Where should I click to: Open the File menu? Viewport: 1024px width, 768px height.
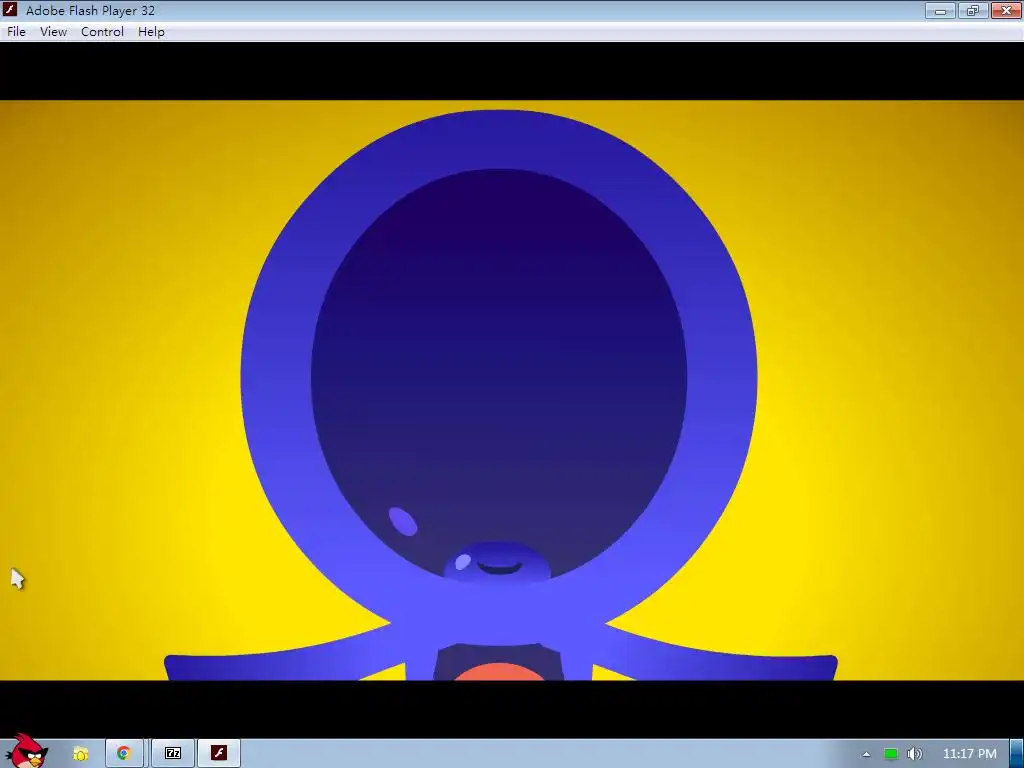click(16, 31)
